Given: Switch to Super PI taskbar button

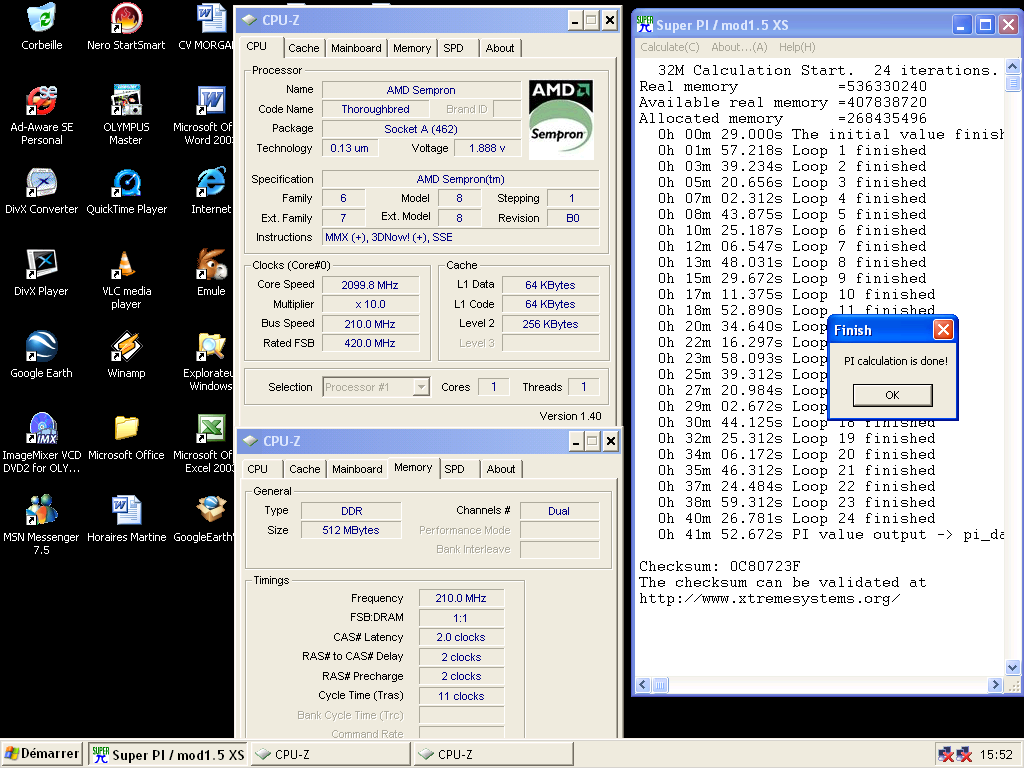Looking at the screenshot, I should tap(168, 755).
